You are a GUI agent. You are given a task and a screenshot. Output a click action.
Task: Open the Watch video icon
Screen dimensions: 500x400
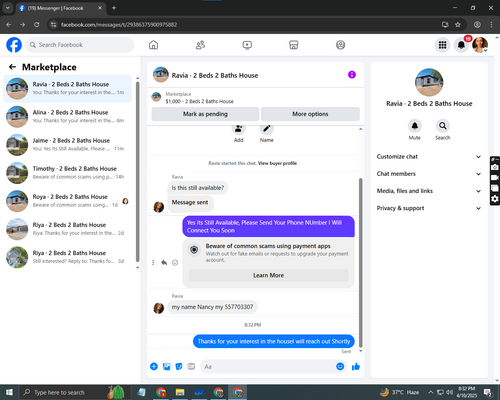(247, 45)
